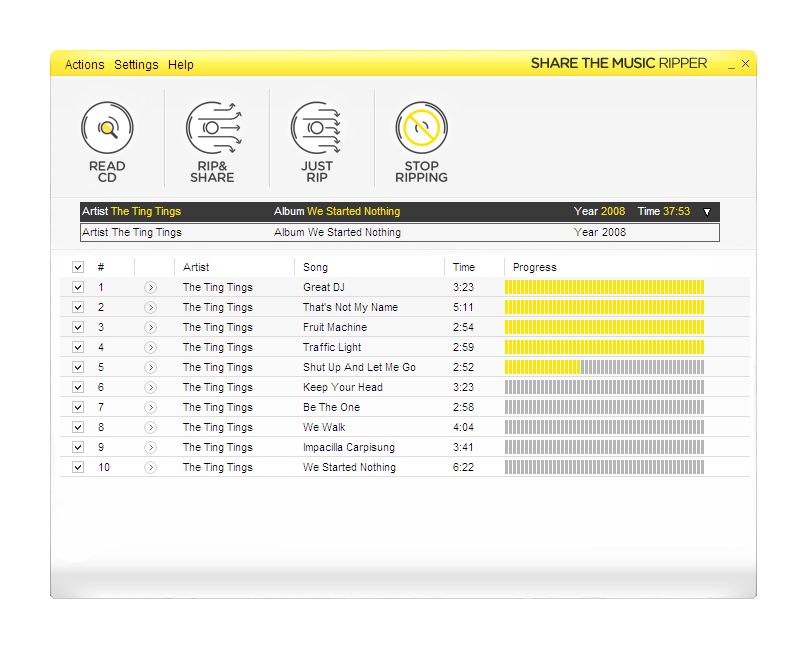Stop ripping with the Stop Ripping icon
Image resolution: width=807 pixels, height=649 pixels.
click(422, 128)
